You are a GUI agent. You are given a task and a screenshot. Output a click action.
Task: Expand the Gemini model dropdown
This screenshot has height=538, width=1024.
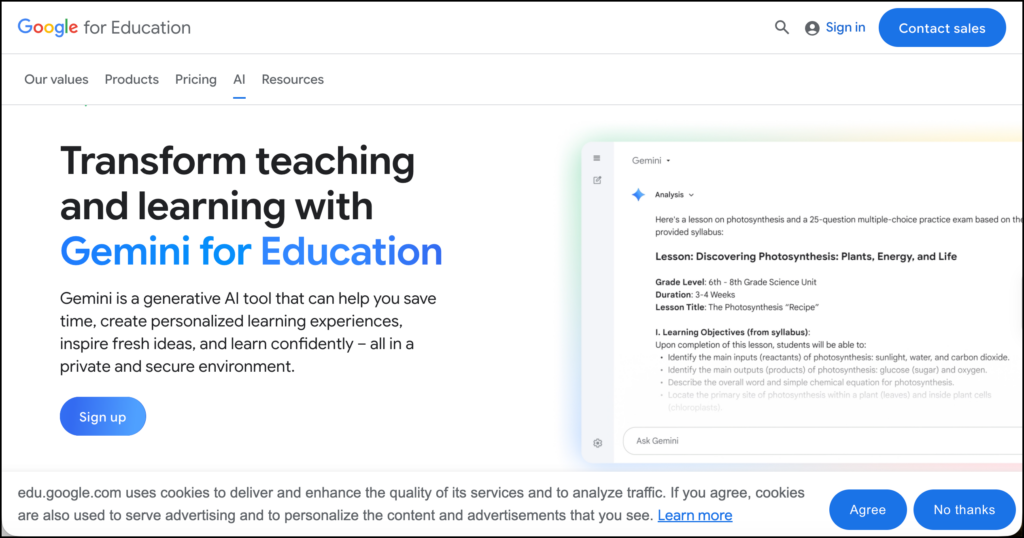pos(651,161)
